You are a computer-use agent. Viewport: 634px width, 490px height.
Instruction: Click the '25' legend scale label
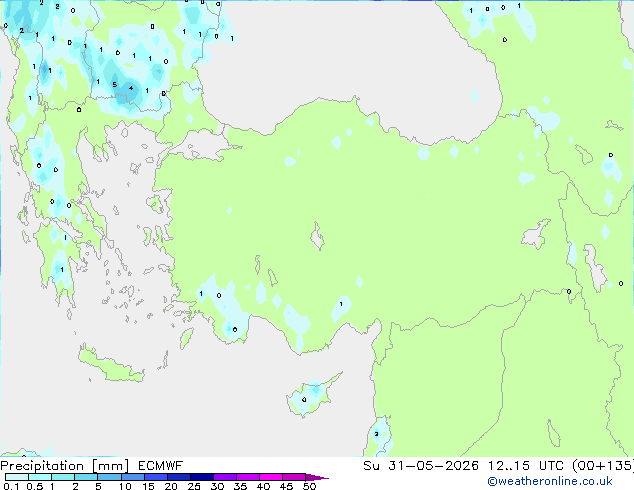[x=194, y=486]
